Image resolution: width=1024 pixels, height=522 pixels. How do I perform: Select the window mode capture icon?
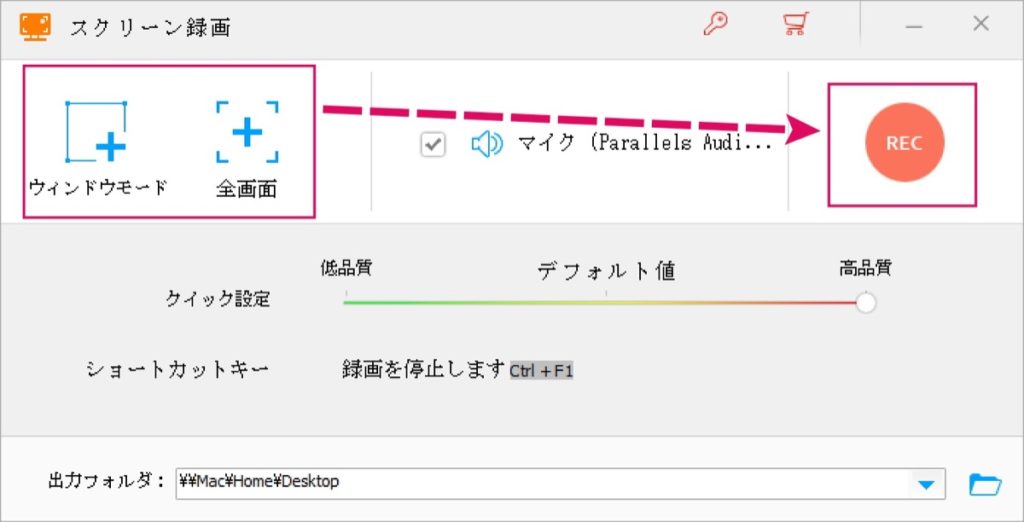(97, 131)
